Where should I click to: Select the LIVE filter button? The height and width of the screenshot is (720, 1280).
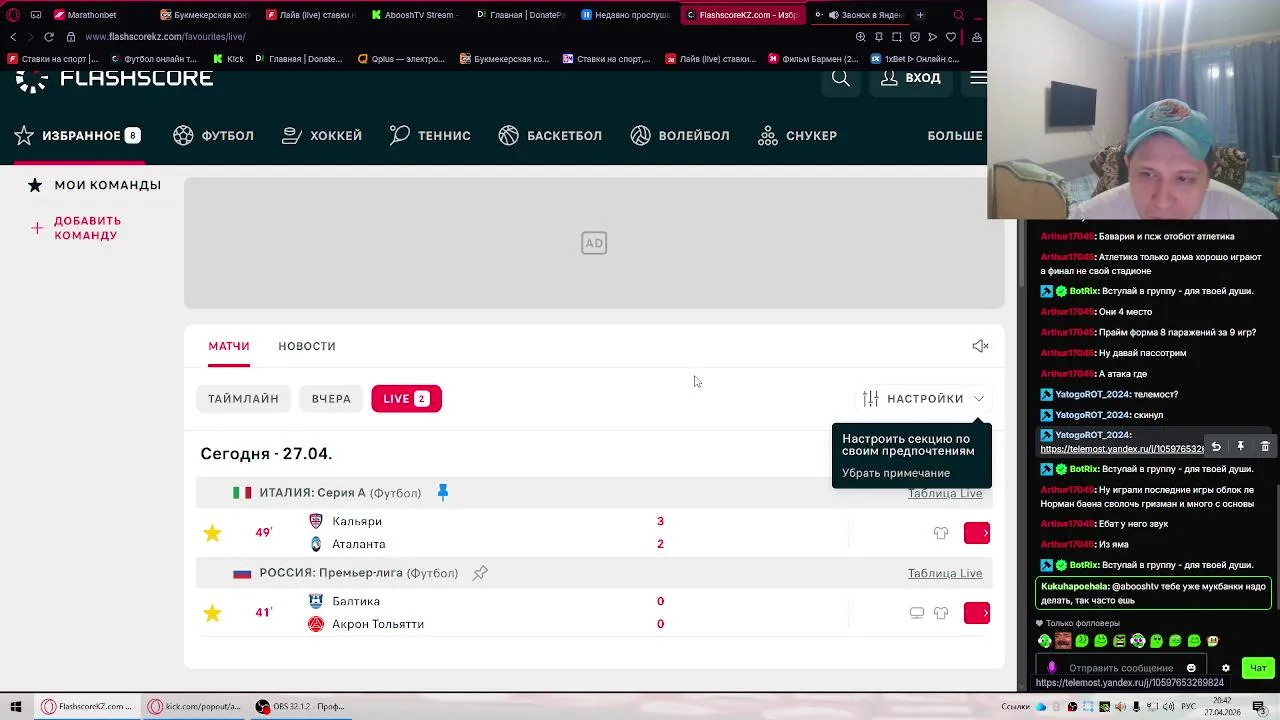pos(406,399)
